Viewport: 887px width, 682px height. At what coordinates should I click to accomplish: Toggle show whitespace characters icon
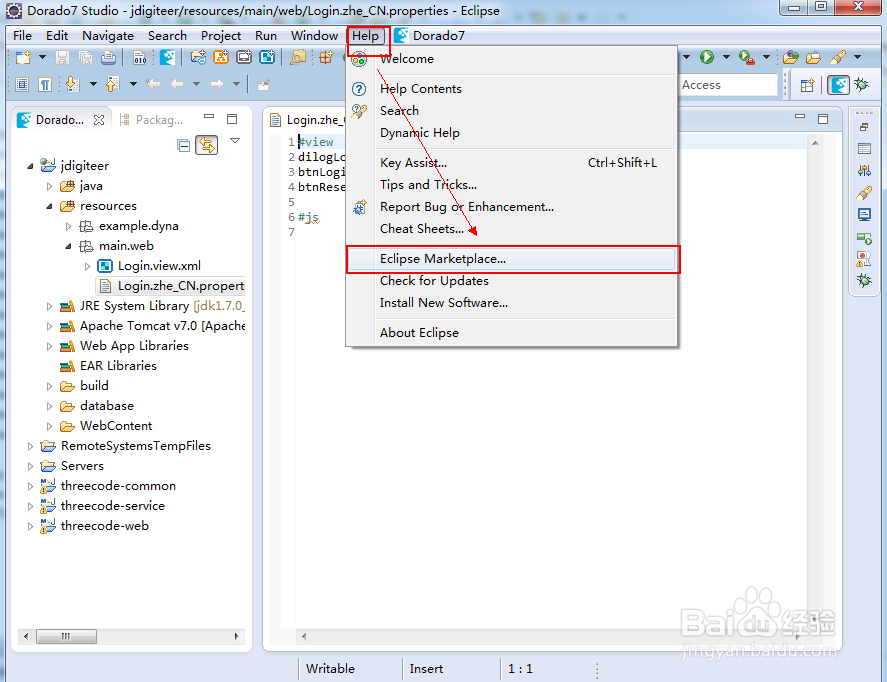(44, 85)
